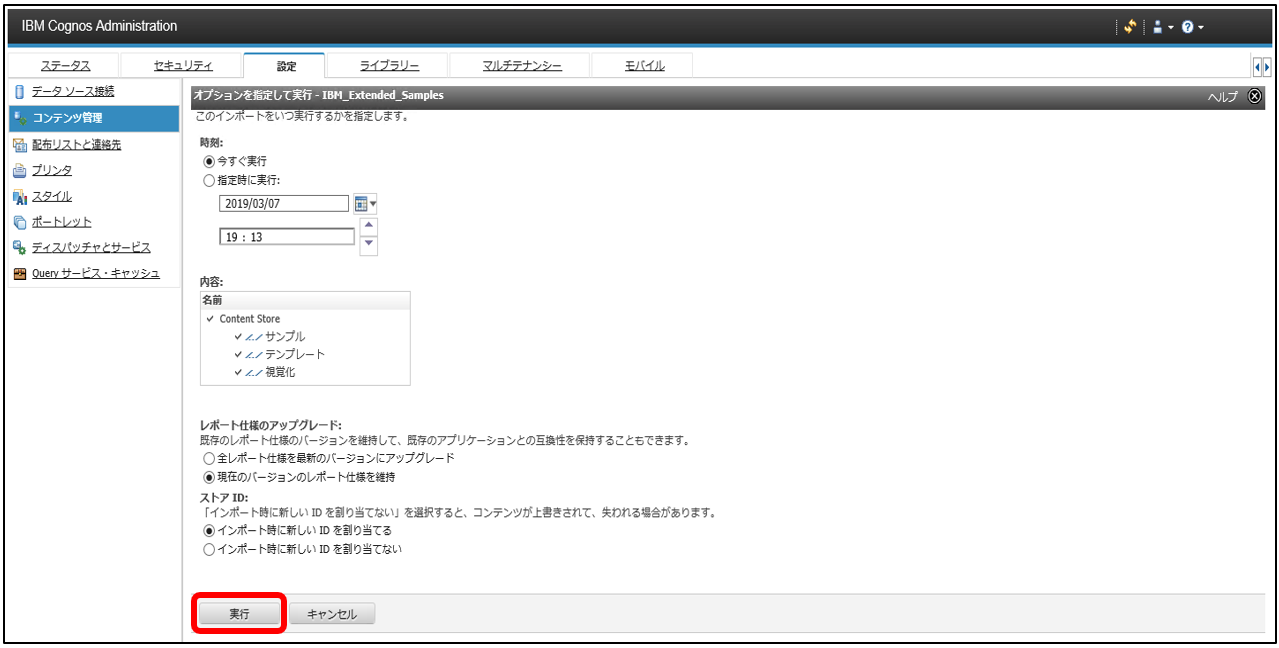Click the right tab scroll arrow
This screenshot has height=648, width=1279.
(x=1266, y=66)
